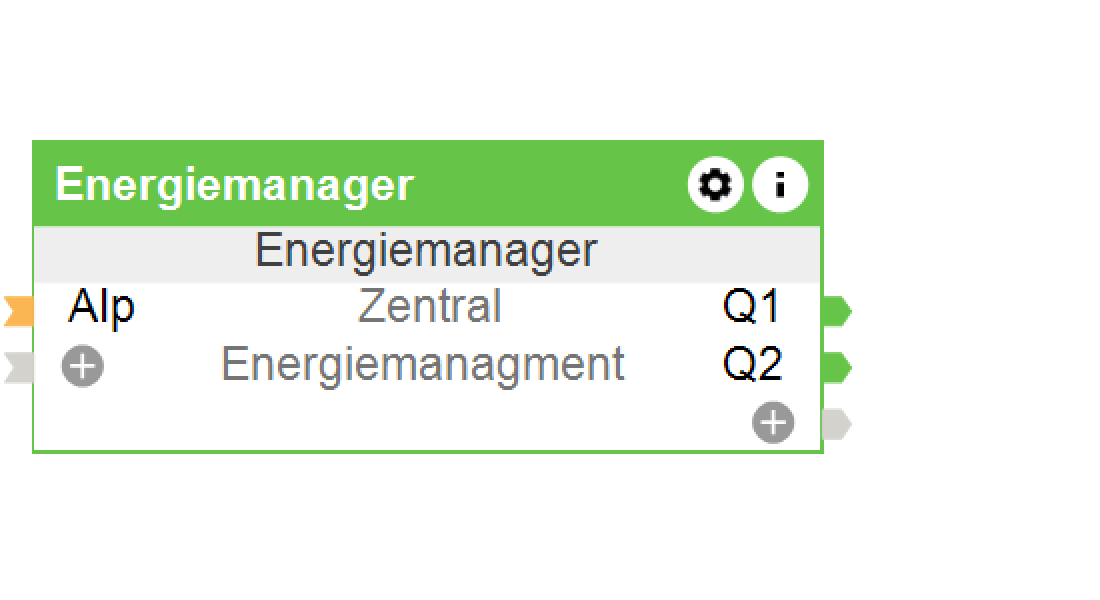Select the green Q1 output connector

[x=836, y=312]
